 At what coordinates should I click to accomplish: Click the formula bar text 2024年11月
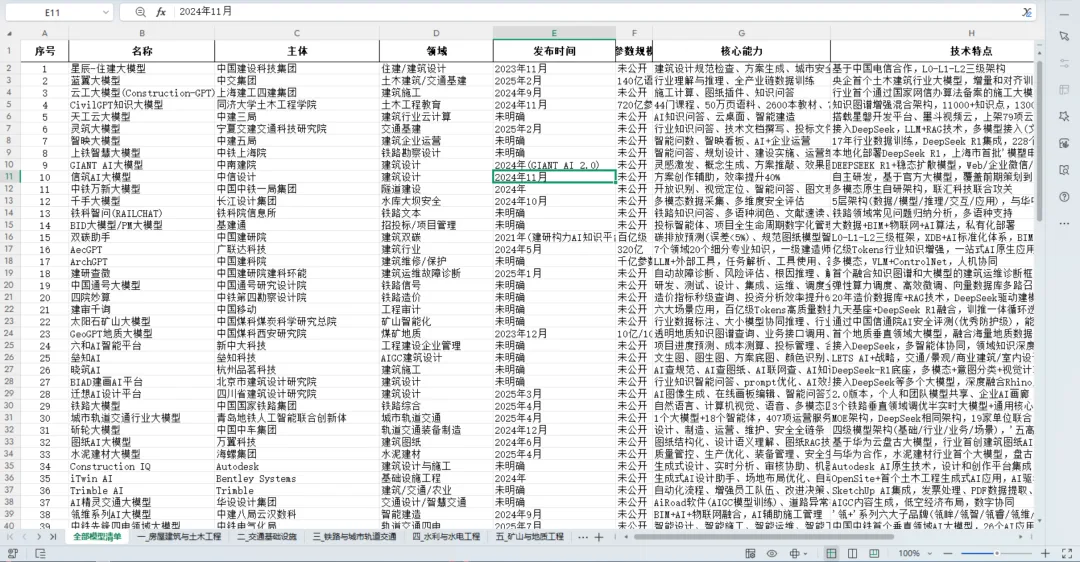pos(205,12)
